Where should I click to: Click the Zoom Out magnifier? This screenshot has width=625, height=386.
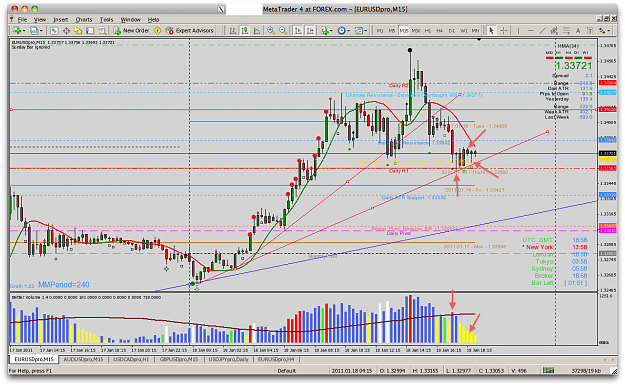(283, 30)
